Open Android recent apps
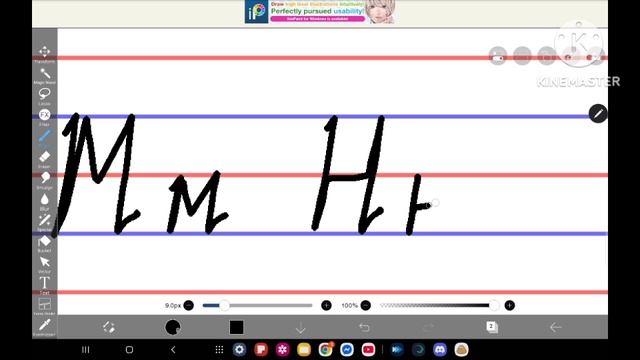640x360 pixels. point(86,350)
